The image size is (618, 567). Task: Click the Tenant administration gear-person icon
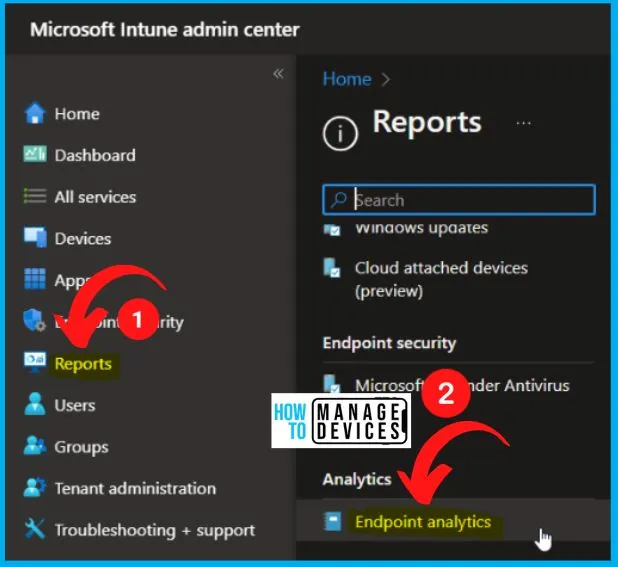click(x=35, y=487)
